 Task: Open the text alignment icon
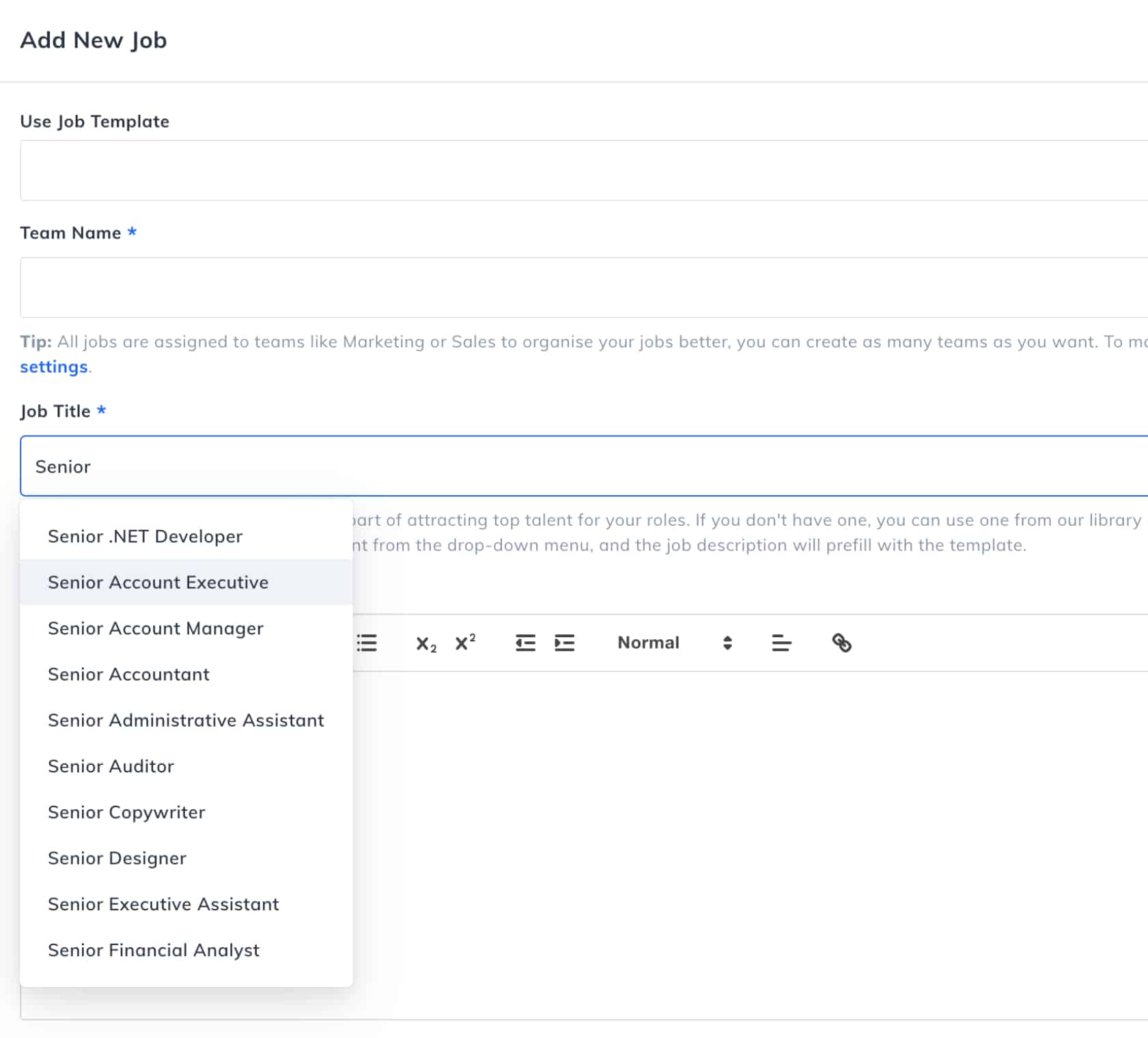781,643
